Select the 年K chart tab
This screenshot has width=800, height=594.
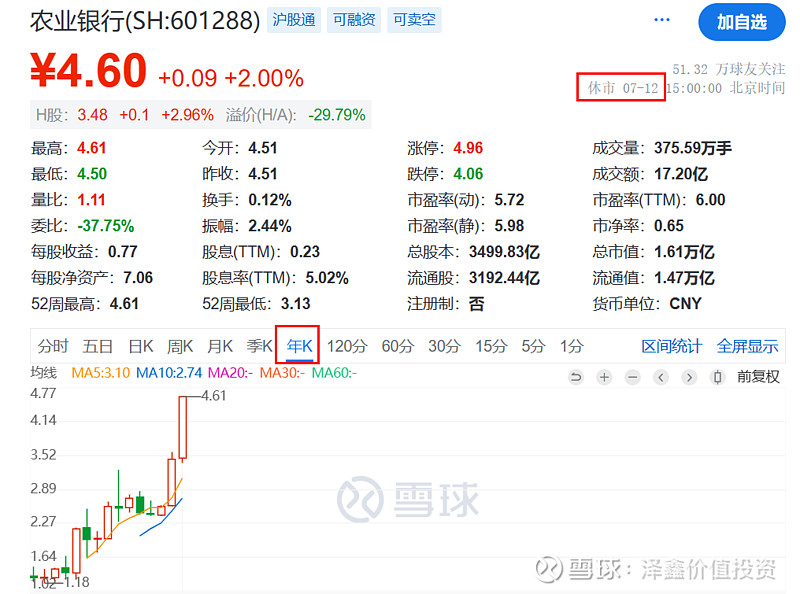pyautogui.click(x=299, y=346)
